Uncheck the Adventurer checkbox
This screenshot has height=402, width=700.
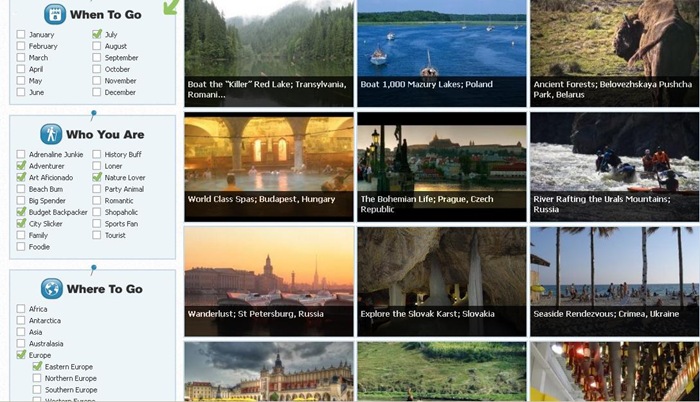click(x=21, y=165)
